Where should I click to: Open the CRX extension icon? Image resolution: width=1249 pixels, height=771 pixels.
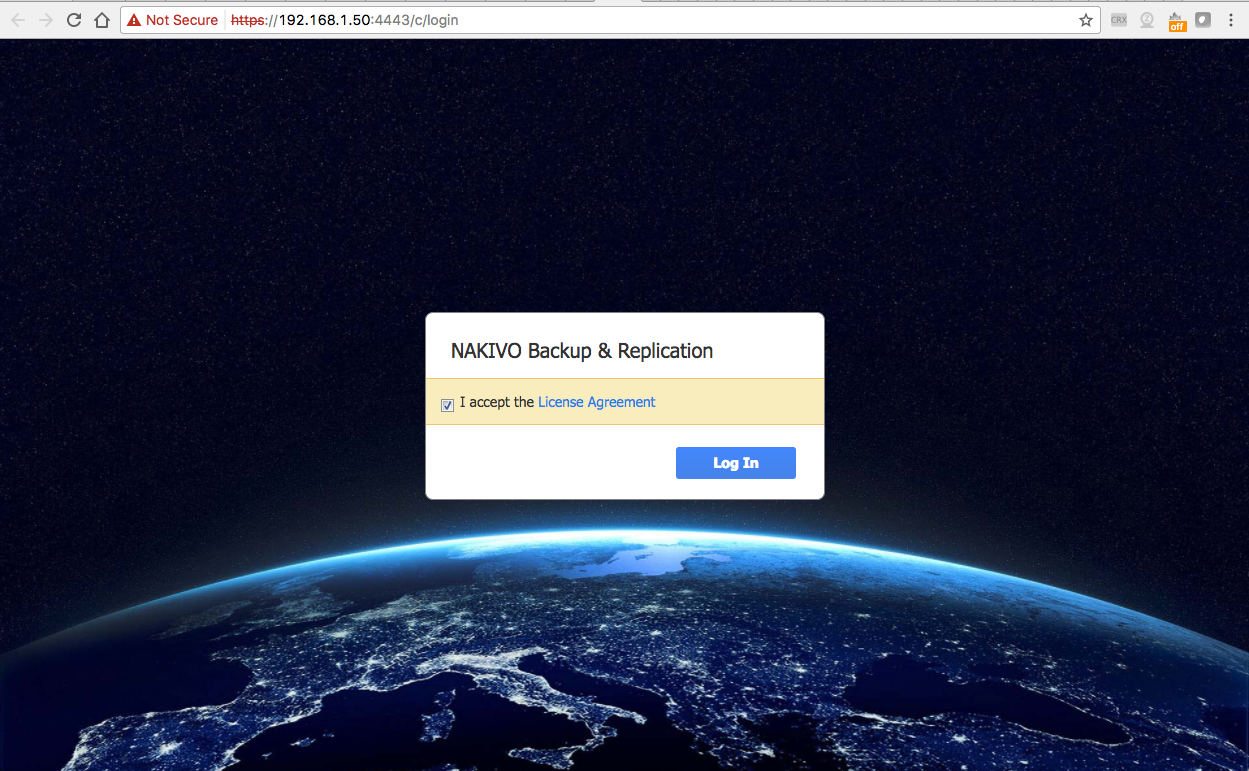[x=1119, y=20]
